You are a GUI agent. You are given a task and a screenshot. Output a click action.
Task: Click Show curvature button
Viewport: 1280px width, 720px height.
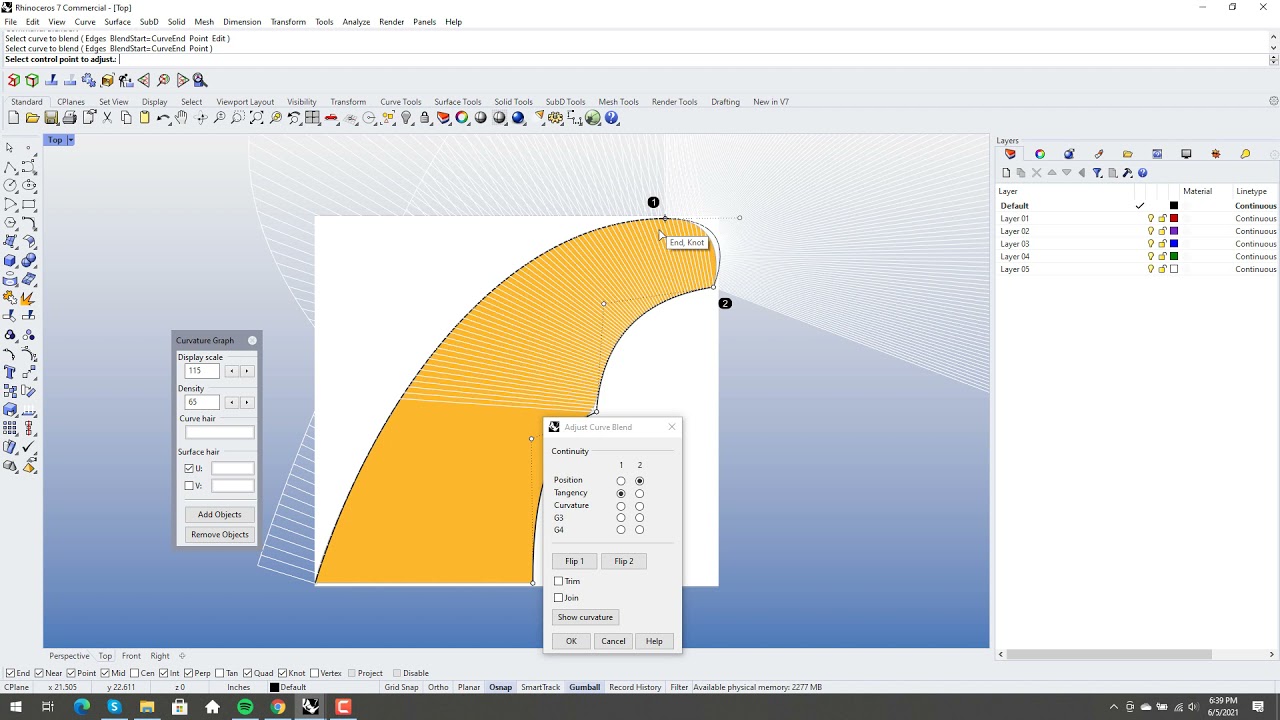coord(585,617)
